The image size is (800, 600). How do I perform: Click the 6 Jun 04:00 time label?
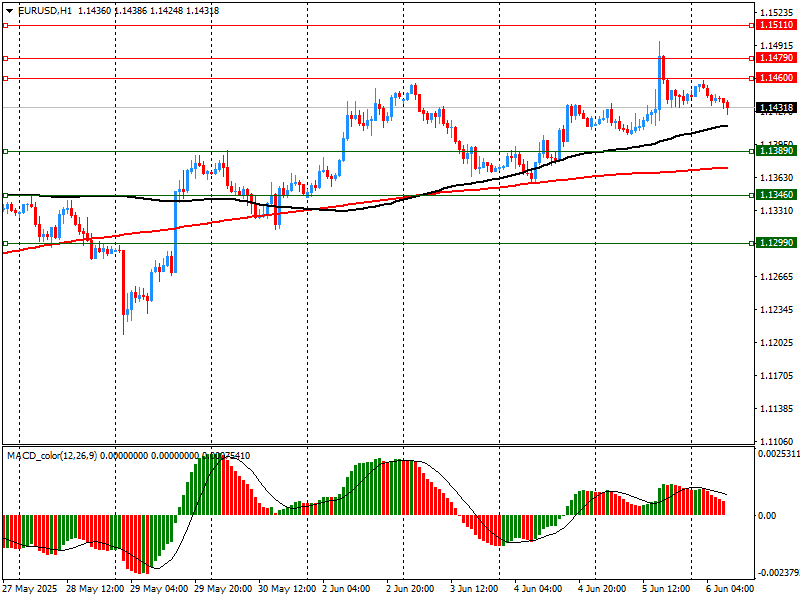click(x=727, y=589)
